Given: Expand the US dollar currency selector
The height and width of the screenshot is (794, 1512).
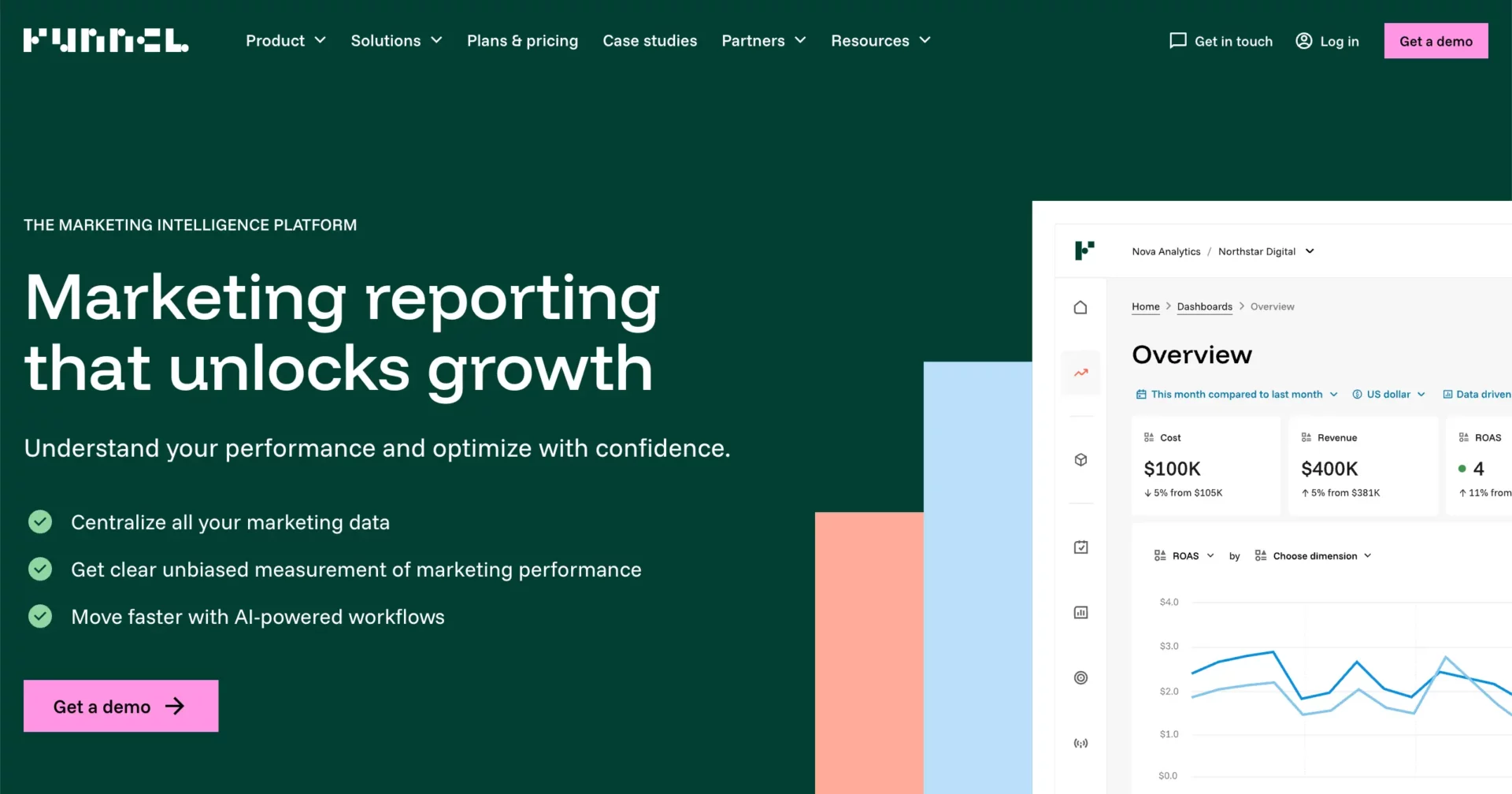Looking at the screenshot, I should 1388,394.
